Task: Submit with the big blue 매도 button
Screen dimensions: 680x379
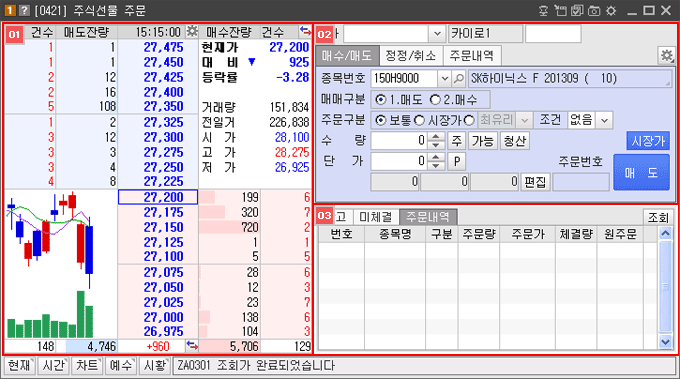Action: tap(641, 173)
